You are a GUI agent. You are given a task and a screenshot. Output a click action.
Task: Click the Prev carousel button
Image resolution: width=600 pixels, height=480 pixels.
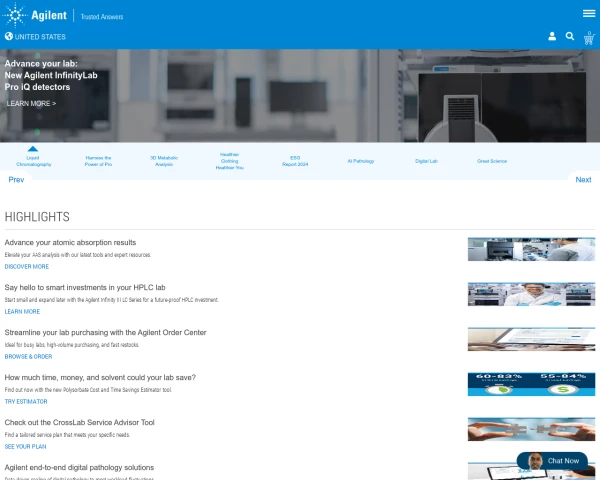16,180
